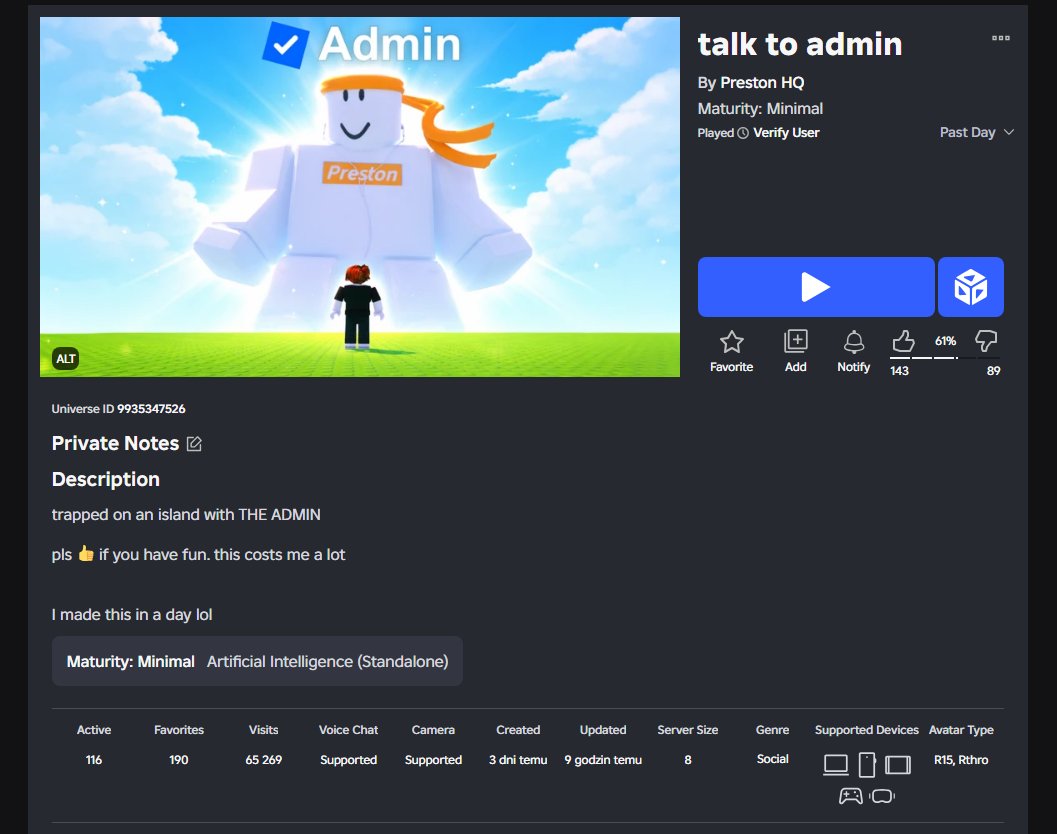Open the three-dot more options menu
This screenshot has height=834, width=1057.
[1000, 38]
